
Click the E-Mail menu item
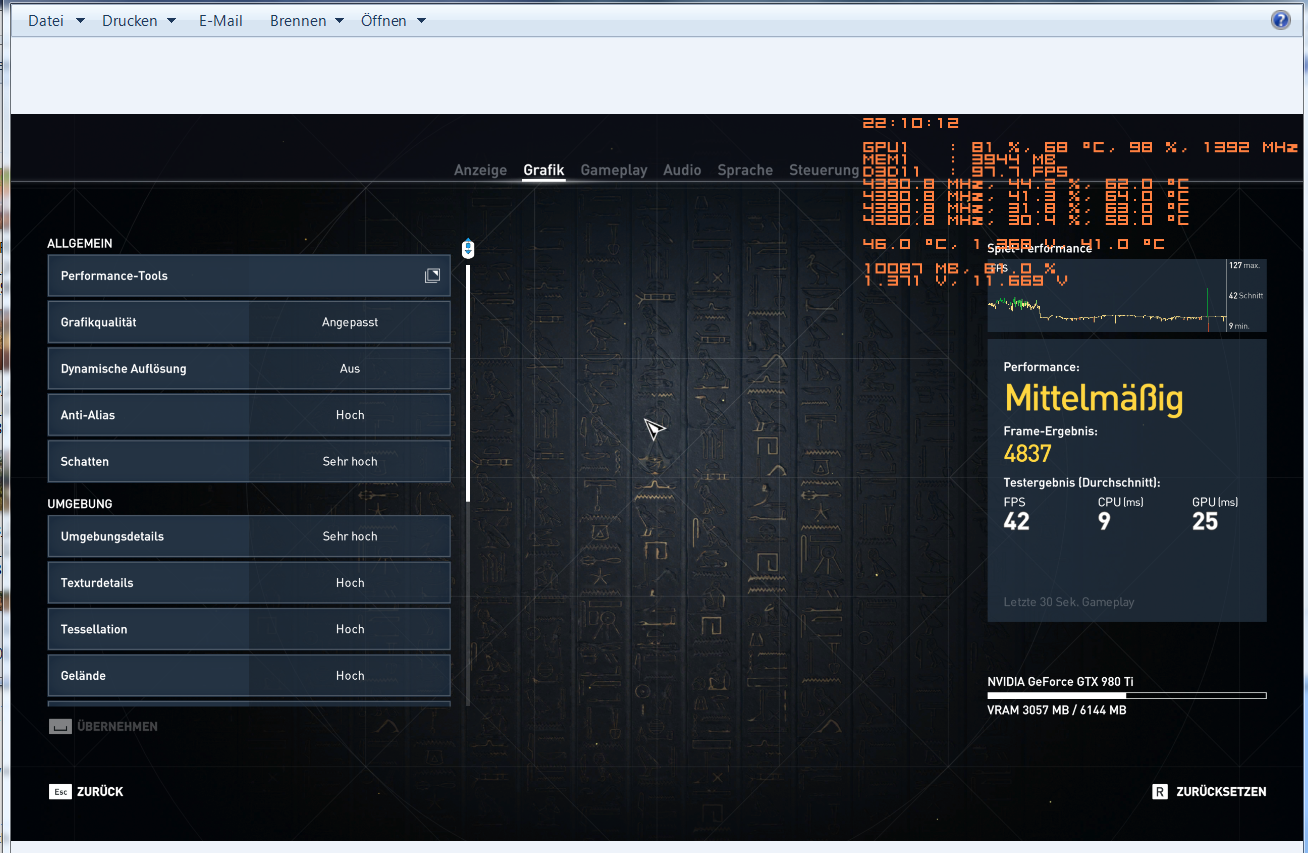click(221, 21)
